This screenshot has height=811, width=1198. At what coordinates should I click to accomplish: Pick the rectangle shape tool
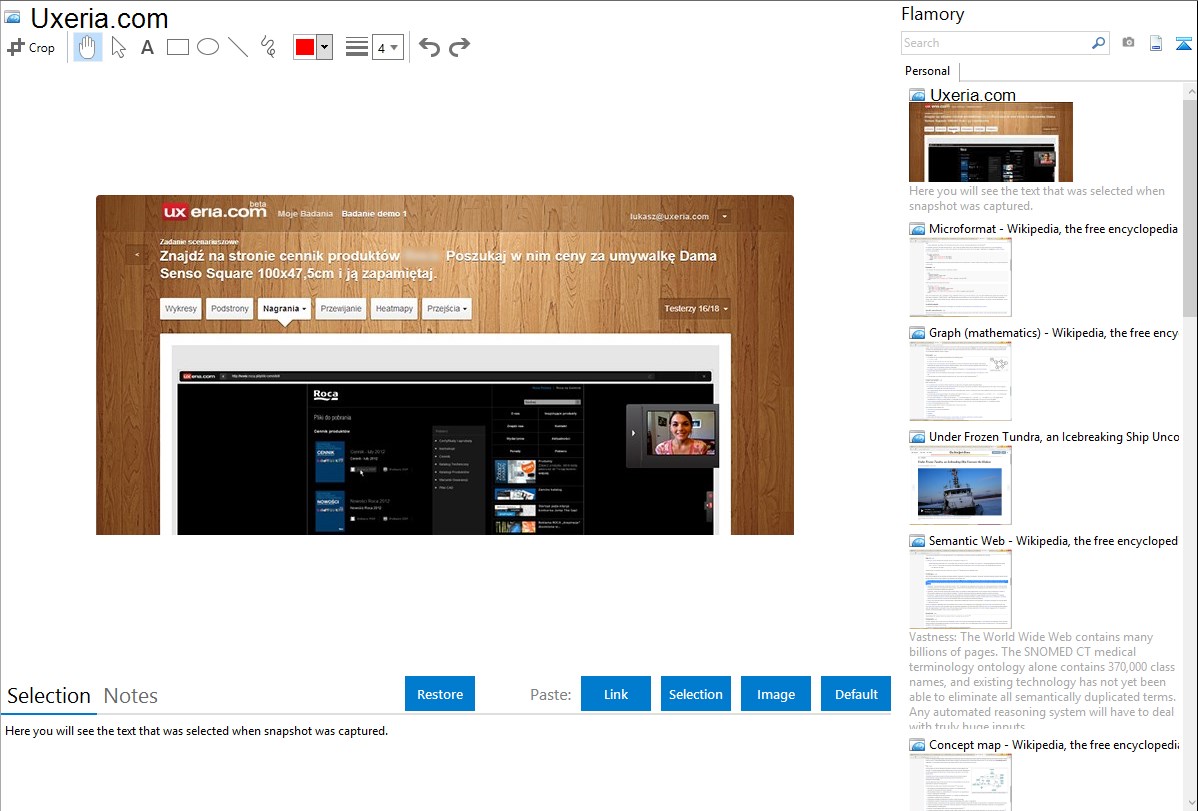(178, 47)
